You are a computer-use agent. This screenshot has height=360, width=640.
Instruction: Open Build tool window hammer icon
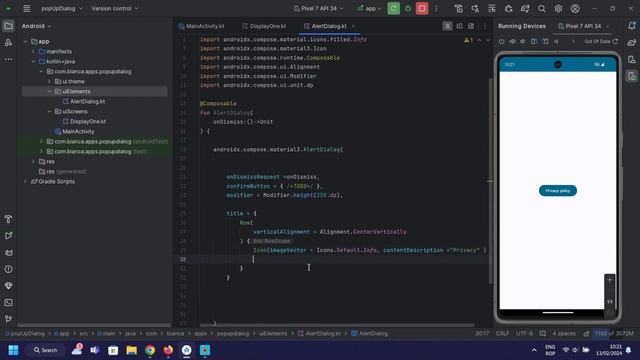pos(8,219)
